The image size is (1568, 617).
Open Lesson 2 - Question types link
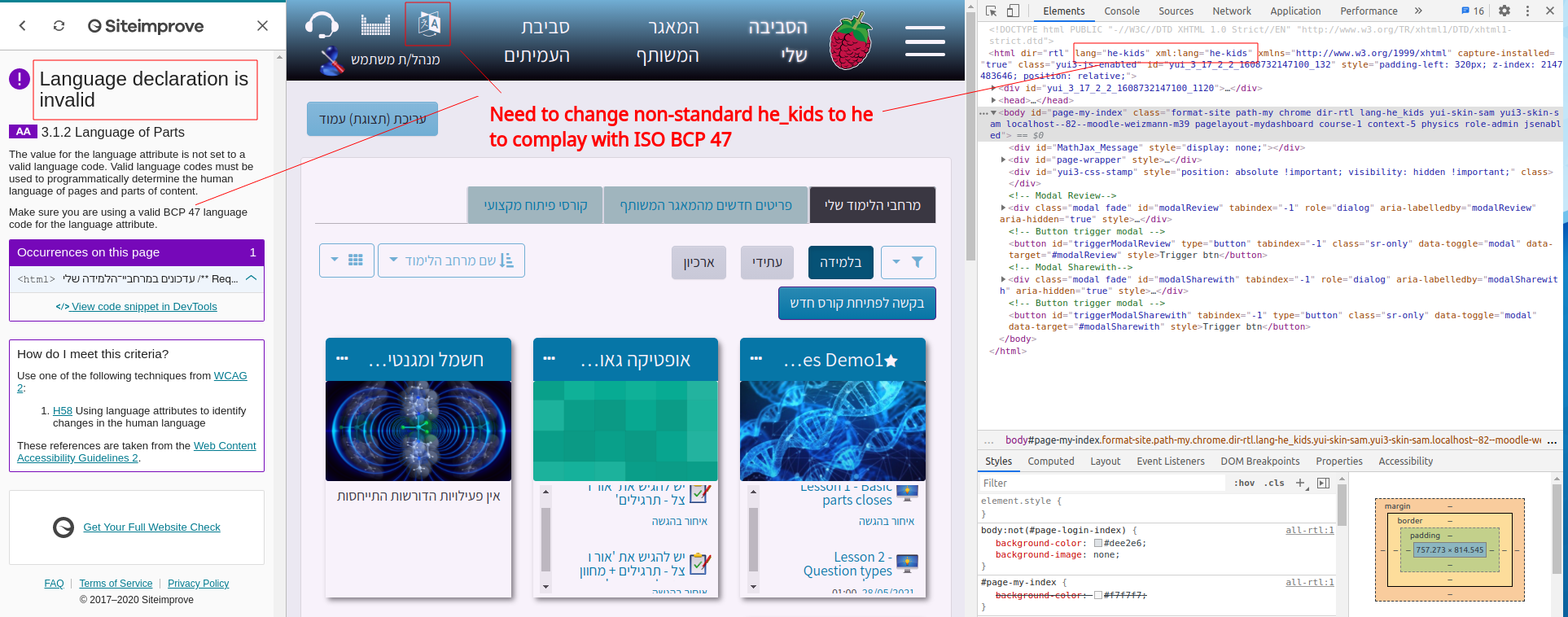[848, 564]
